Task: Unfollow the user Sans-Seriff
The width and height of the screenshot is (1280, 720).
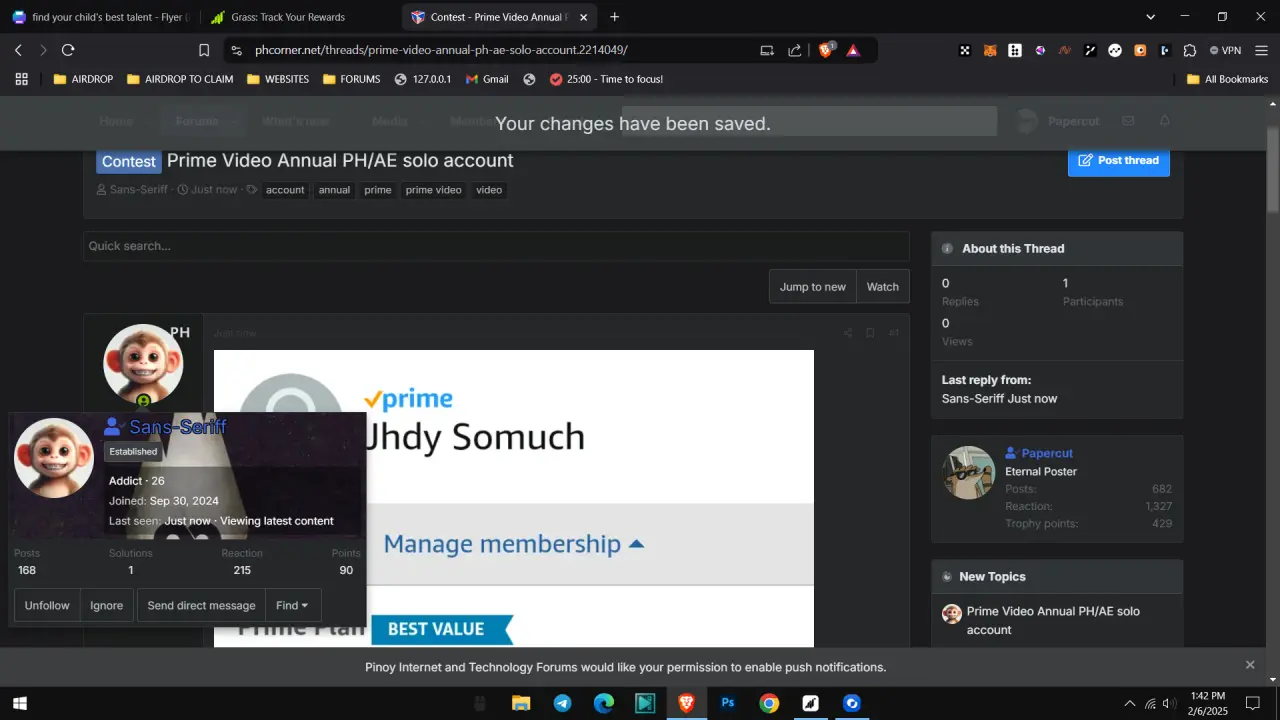Action: [x=47, y=605]
